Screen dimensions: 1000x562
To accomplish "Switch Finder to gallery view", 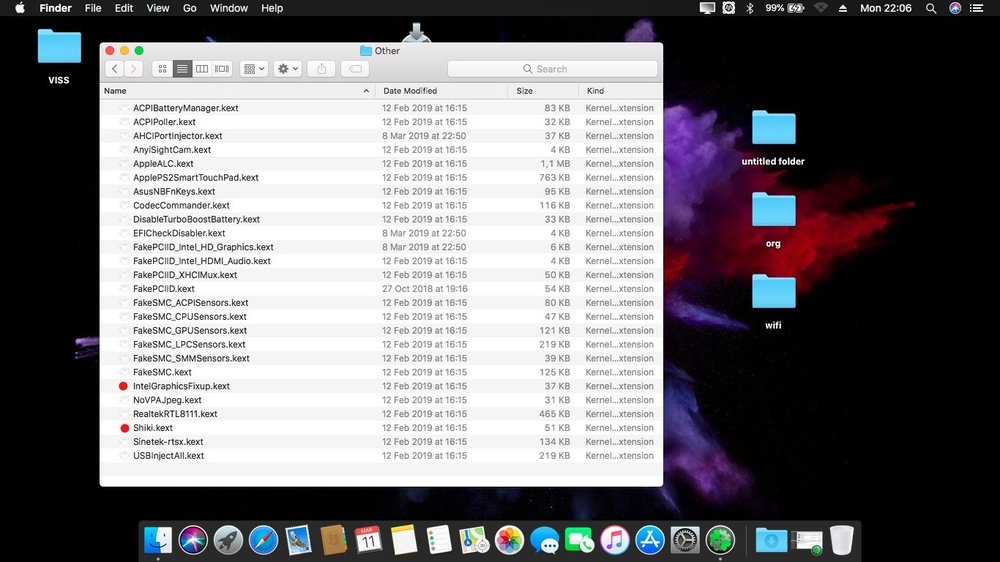I will 222,69.
